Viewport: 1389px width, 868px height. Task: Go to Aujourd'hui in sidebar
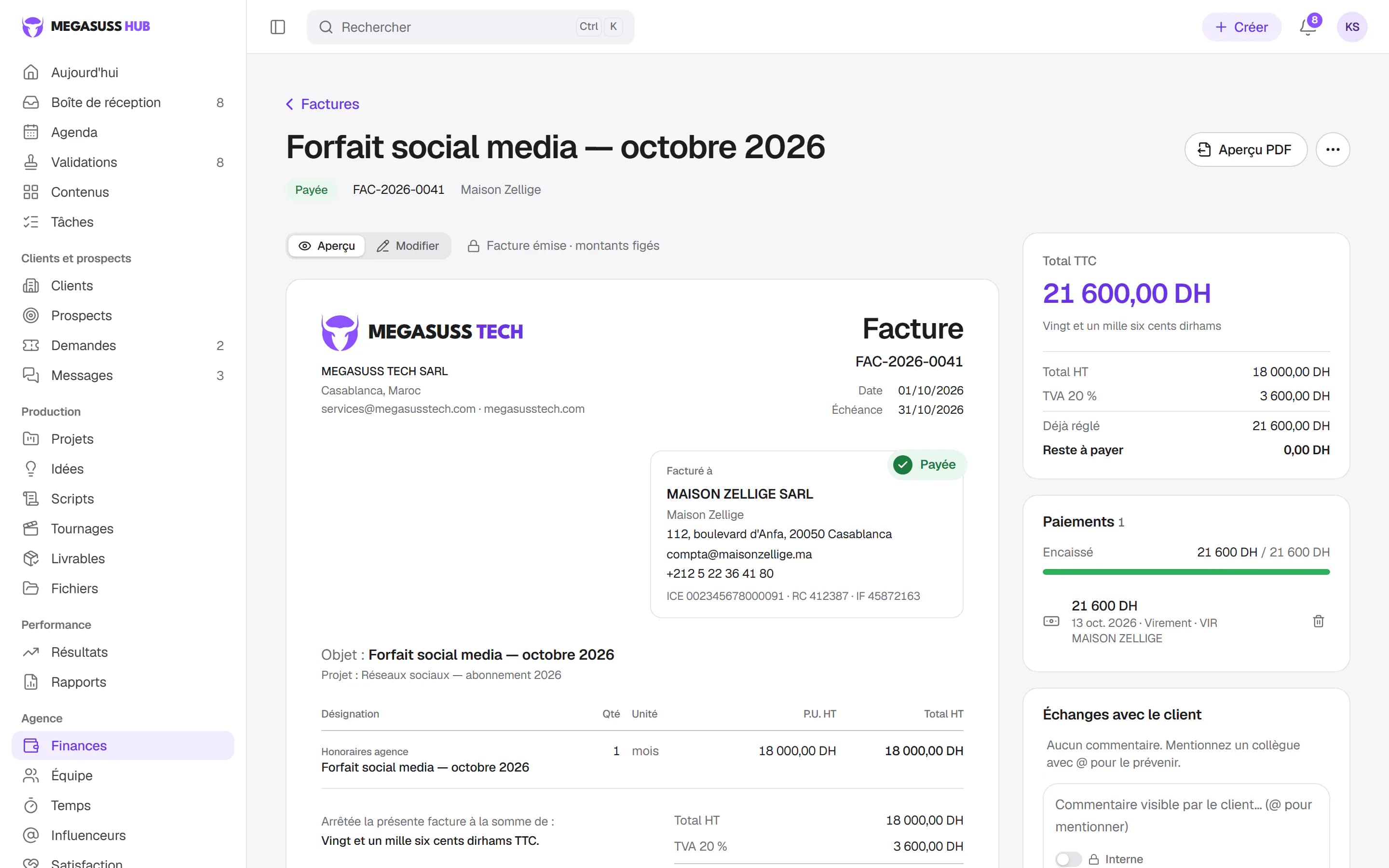click(x=123, y=72)
